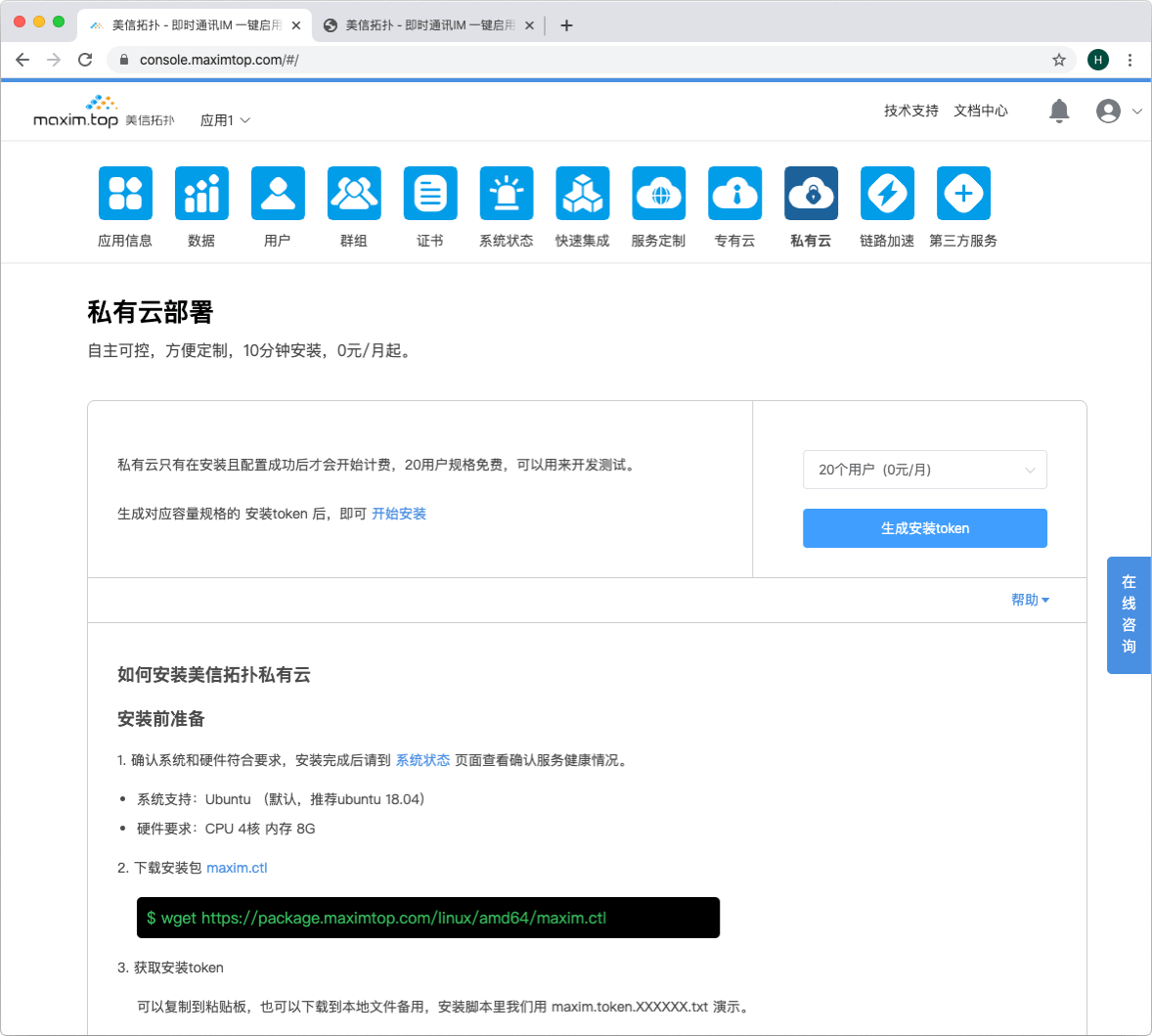Open the user account avatar
Viewport: 1152px width, 1036px height.
pos(1109,111)
